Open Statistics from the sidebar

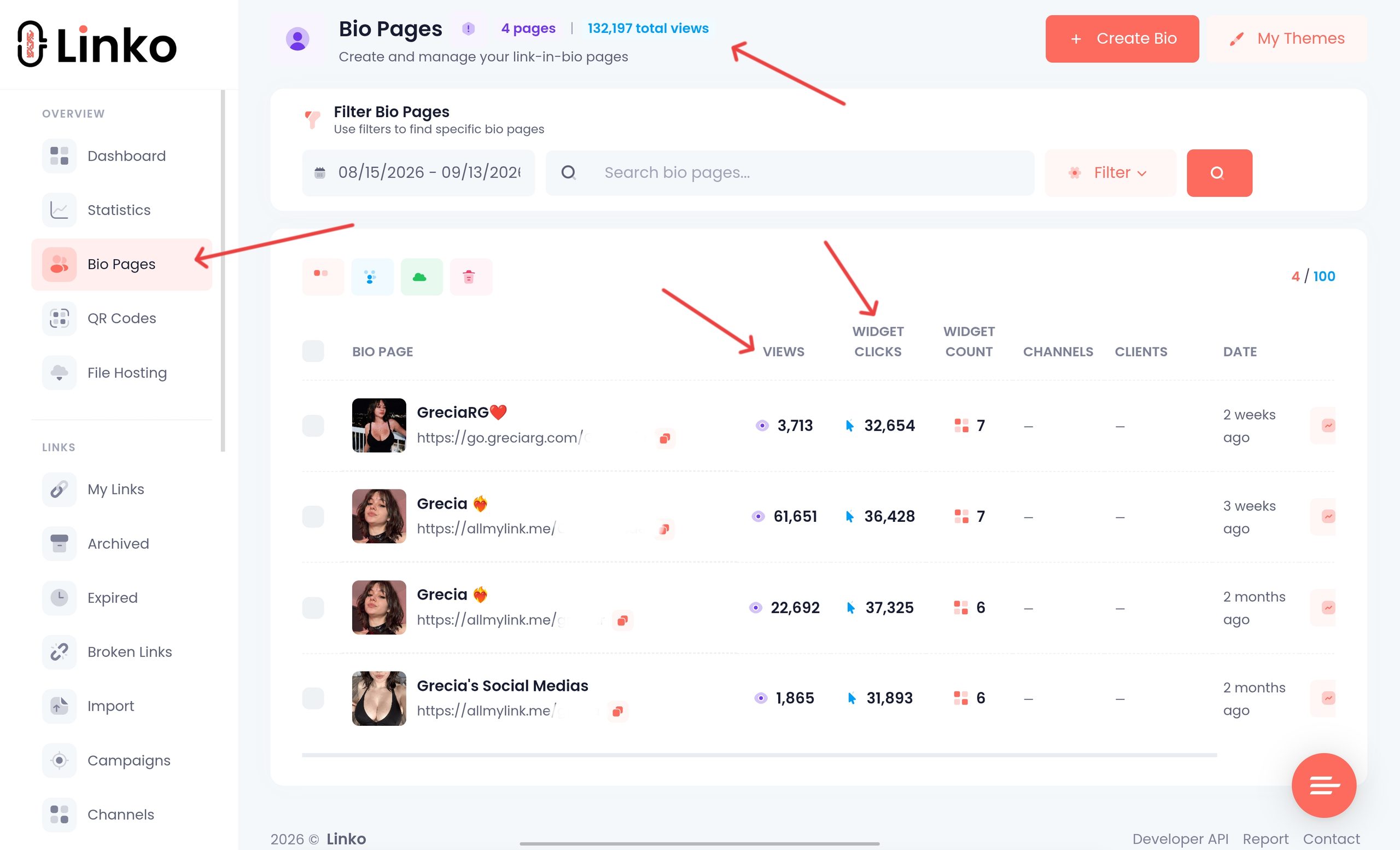[x=121, y=210]
